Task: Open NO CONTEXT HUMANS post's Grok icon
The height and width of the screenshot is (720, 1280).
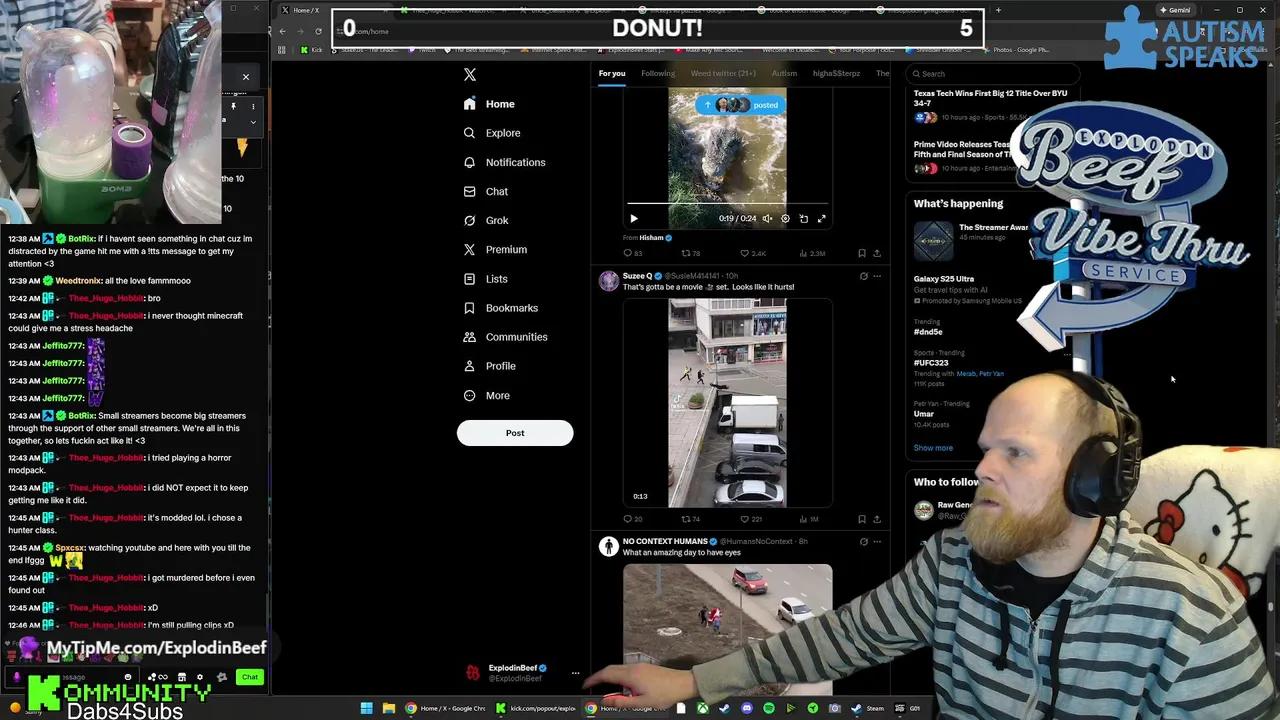Action: pyautogui.click(x=864, y=542)
